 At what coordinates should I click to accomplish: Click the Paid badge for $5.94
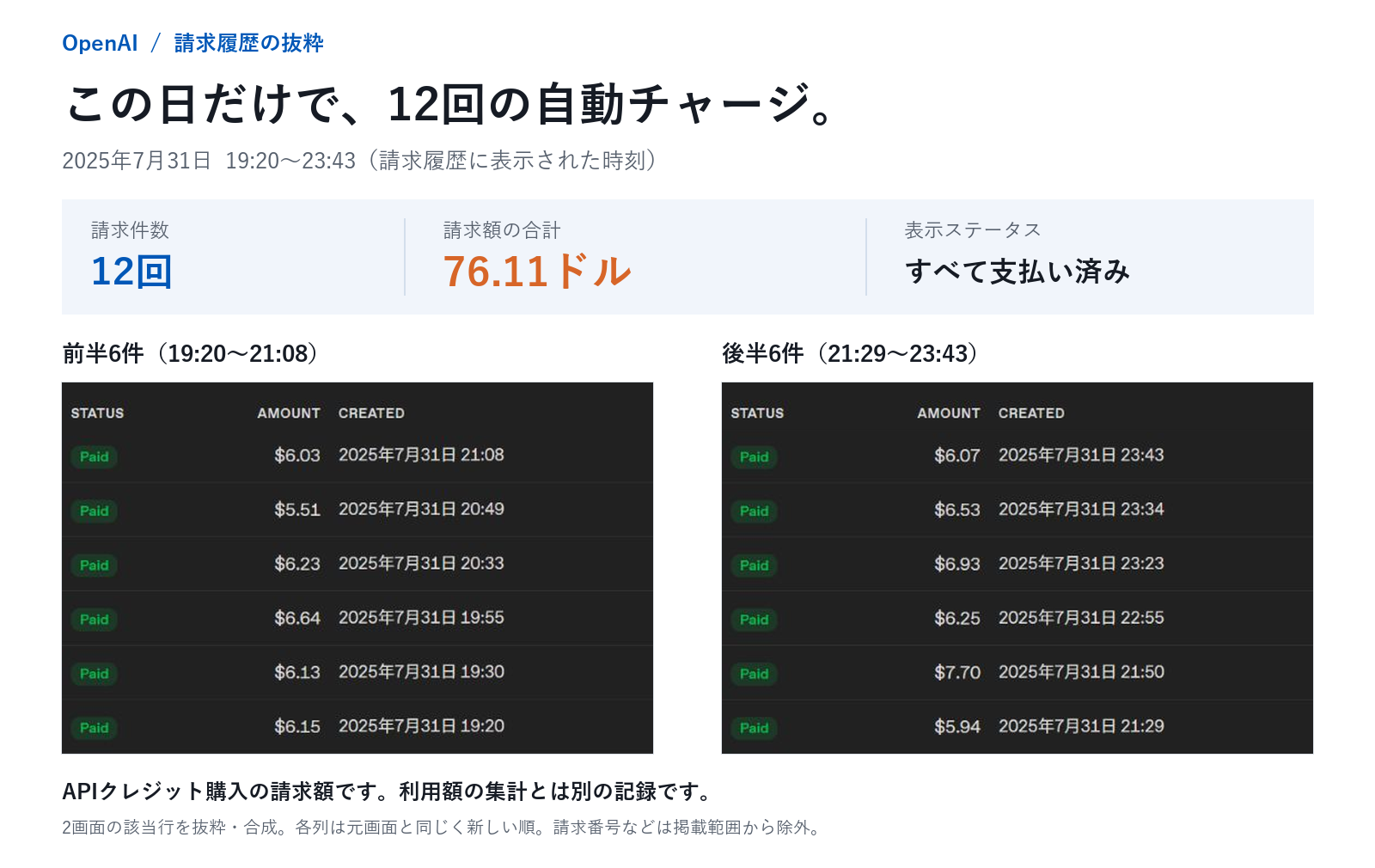[x=755, y=727]
